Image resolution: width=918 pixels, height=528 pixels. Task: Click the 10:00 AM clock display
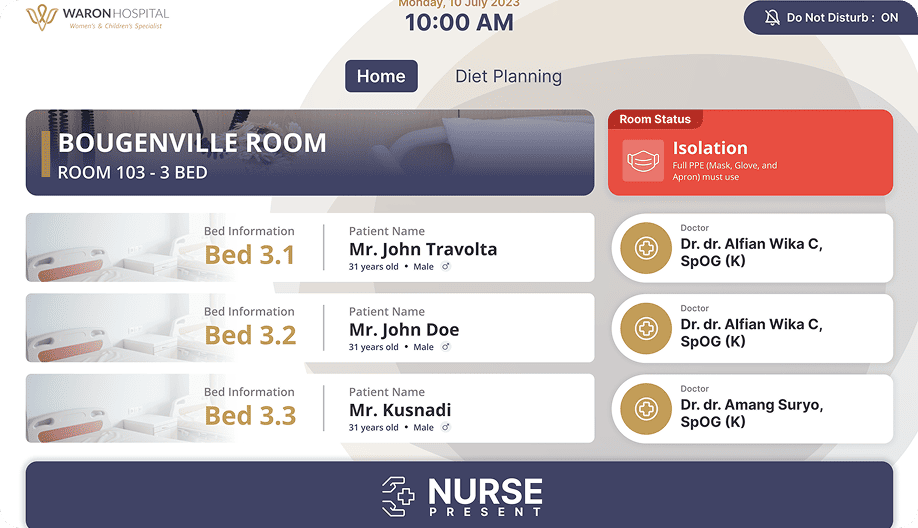459,22
